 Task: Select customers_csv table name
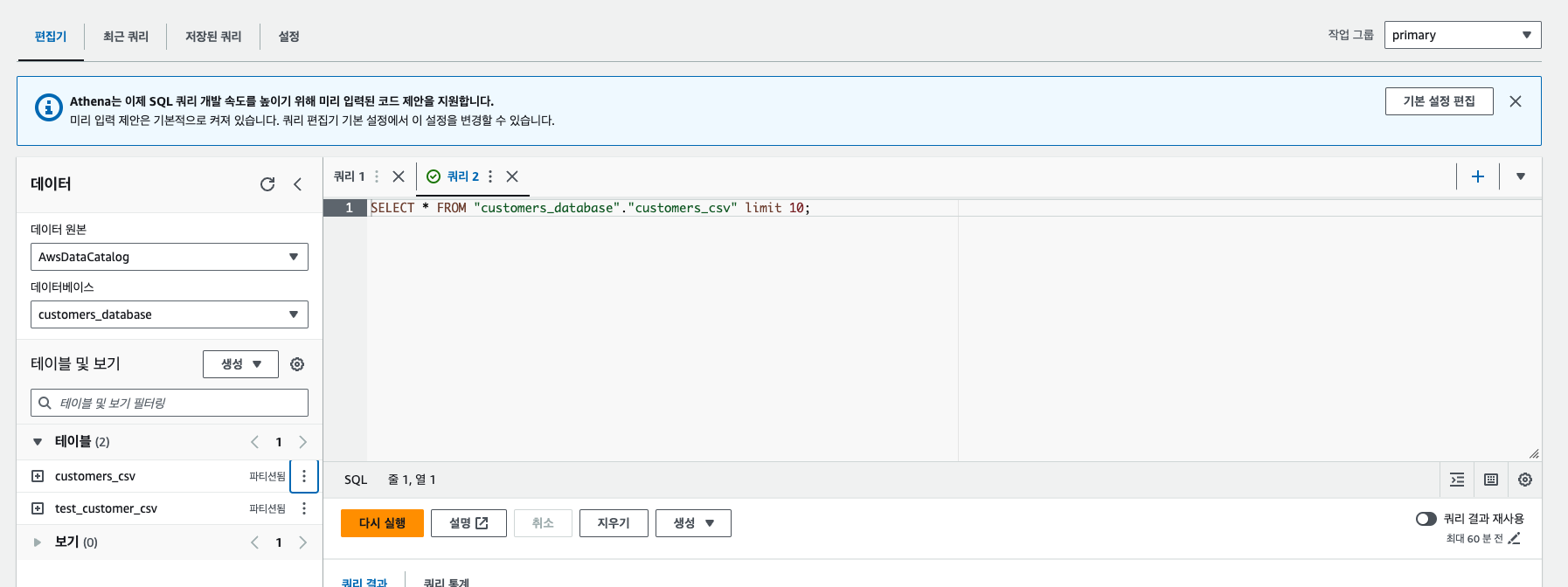click(x=95, y=476)
